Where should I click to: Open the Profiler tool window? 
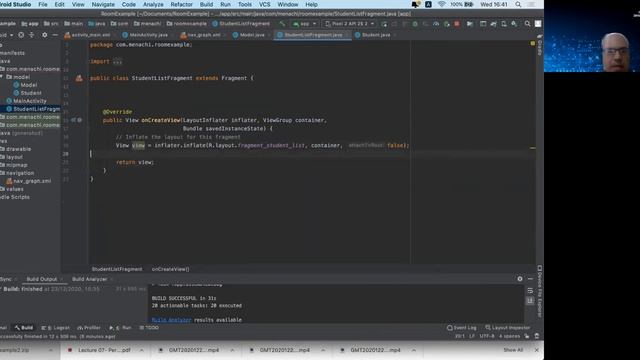pos(89,328)
